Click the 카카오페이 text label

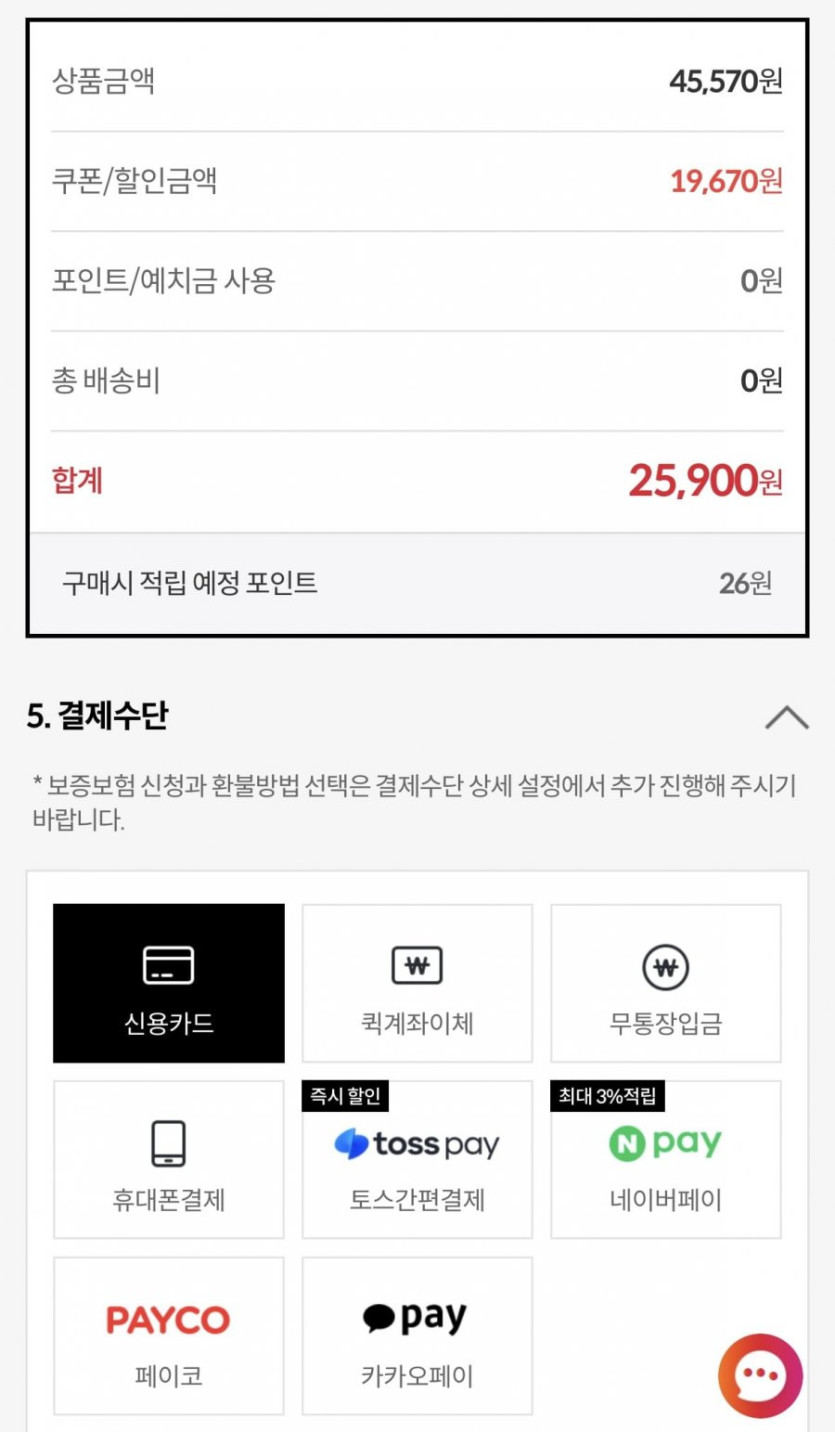click(417, 1376)
